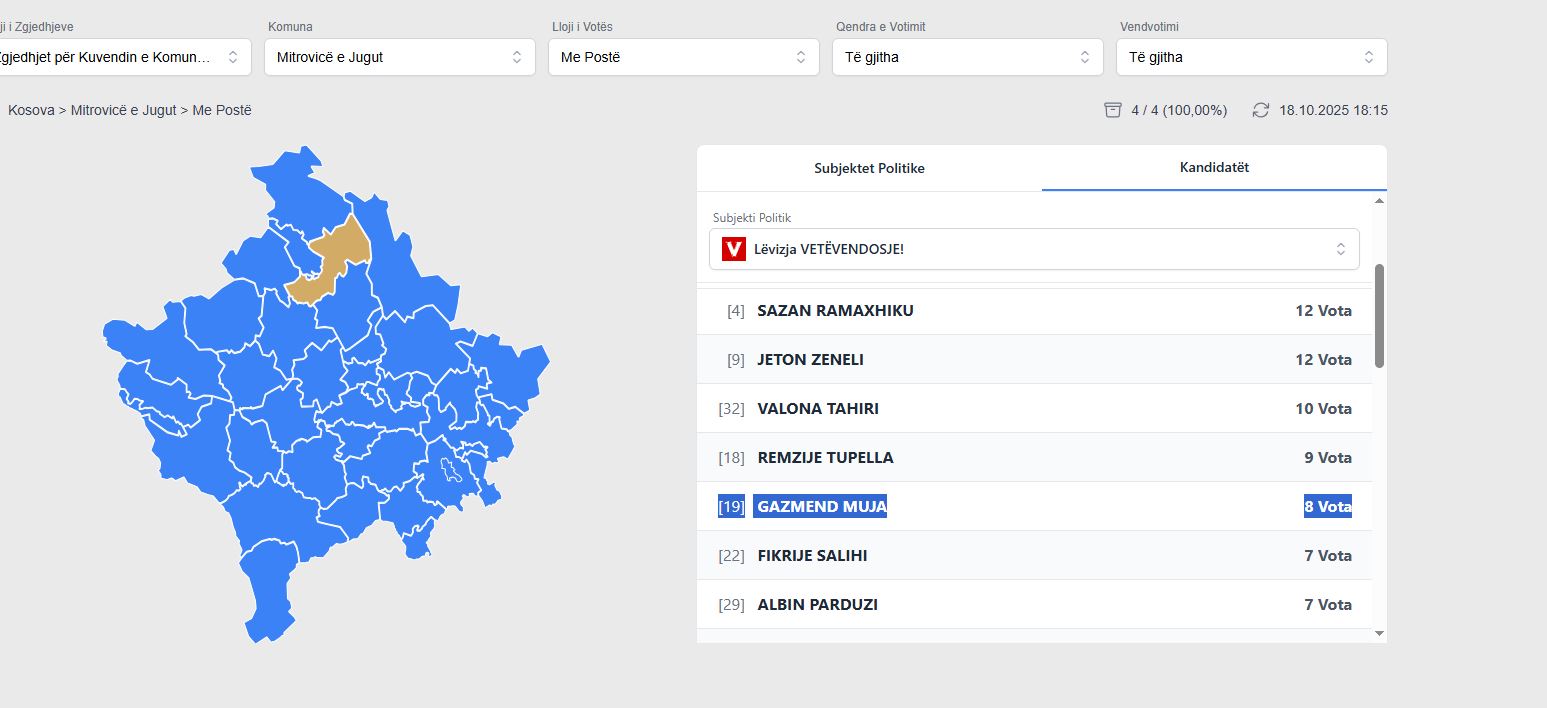1547x708 pixels.
Task: Click the scroll up arrow in candidate list
Action: tap(1380, 201)
